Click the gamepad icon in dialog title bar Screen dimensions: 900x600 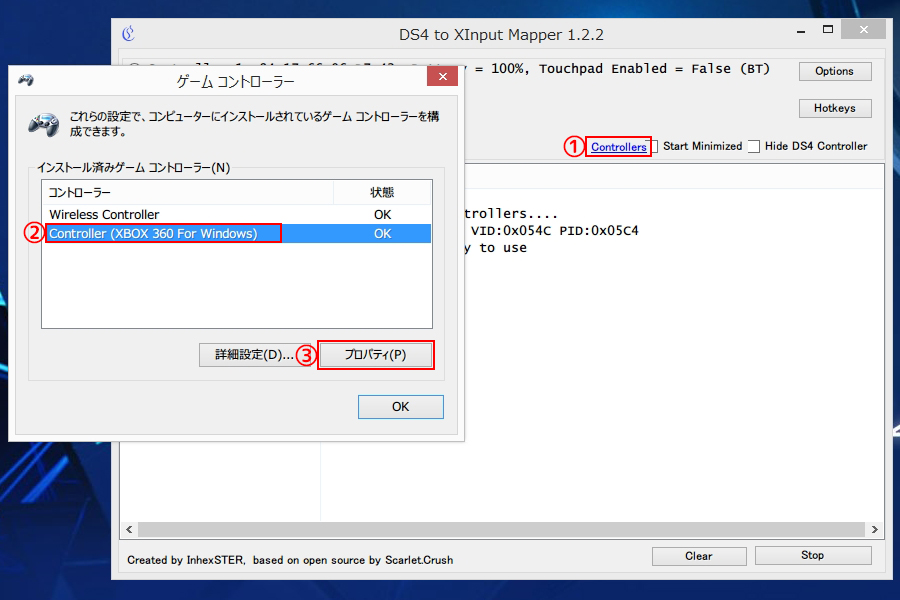pyautogui.click(x=25, y=80)
